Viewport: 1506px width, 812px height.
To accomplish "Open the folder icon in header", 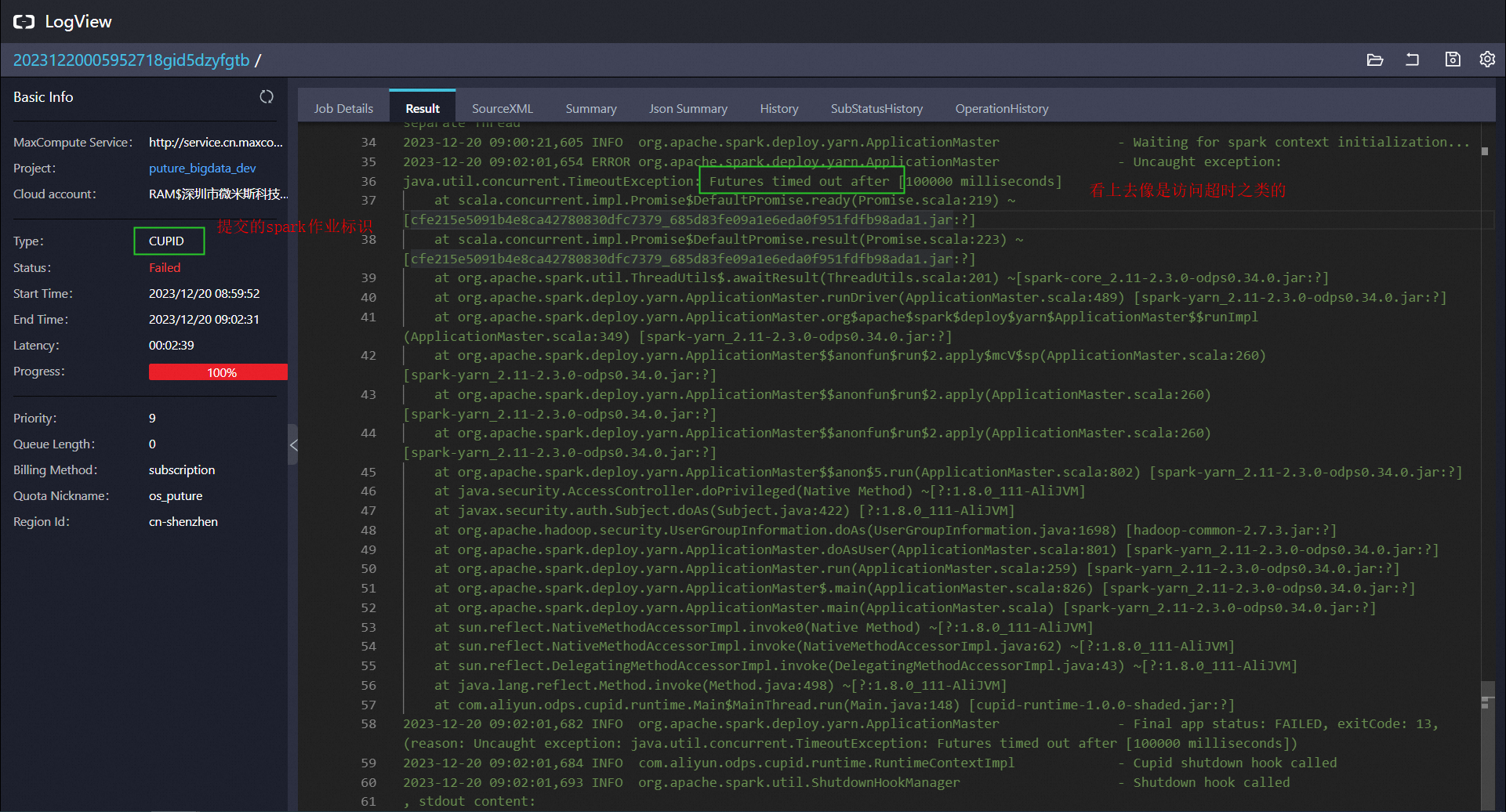I will pos(1374,60).
